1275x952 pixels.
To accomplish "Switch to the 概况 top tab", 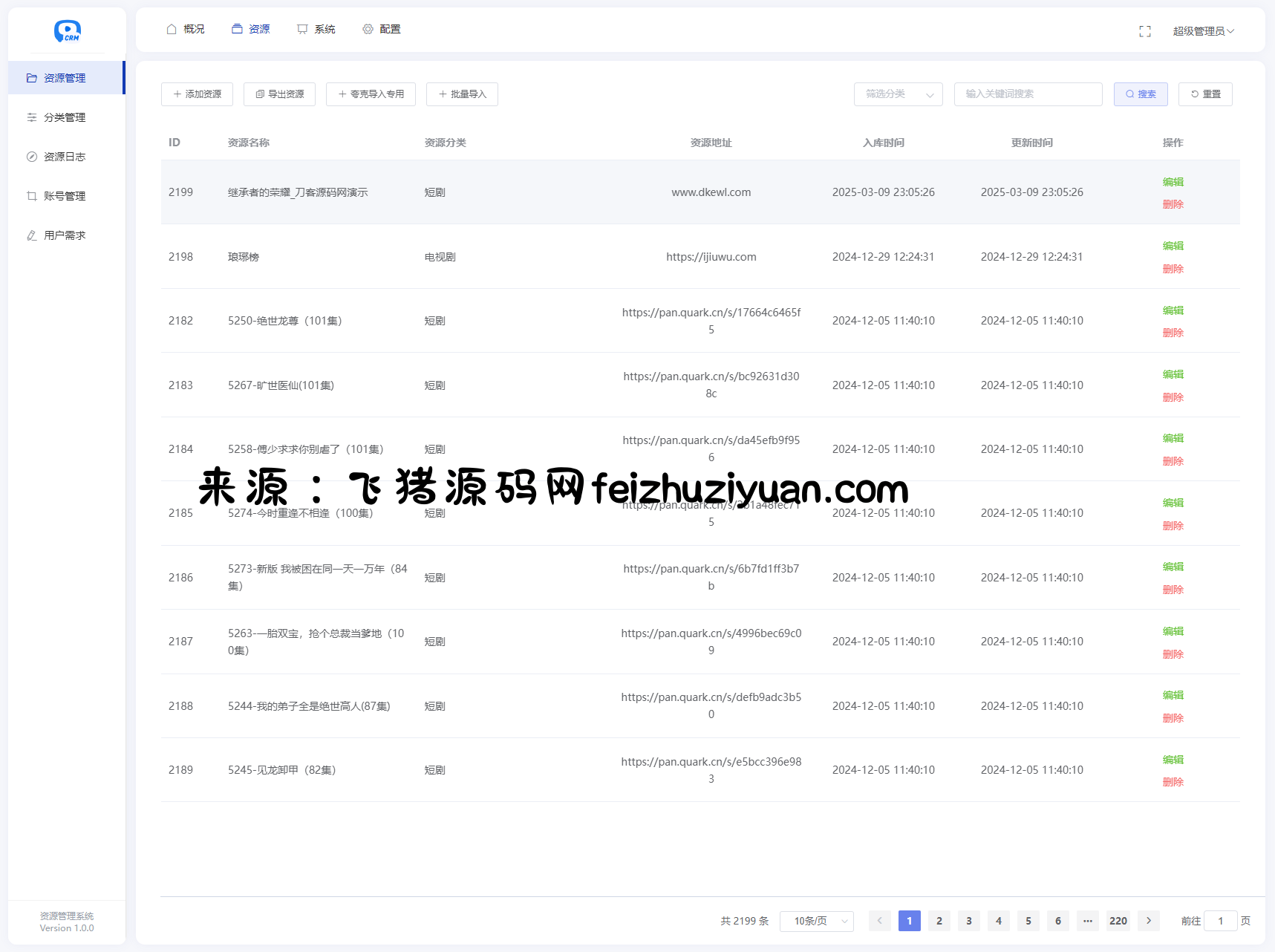I will coord(186,29).
